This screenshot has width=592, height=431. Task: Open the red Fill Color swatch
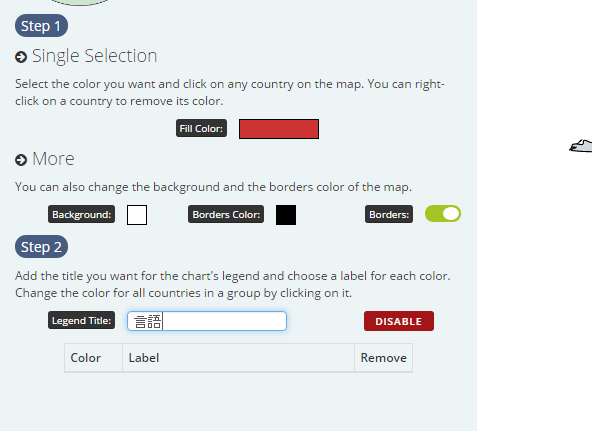click(279, 129)
